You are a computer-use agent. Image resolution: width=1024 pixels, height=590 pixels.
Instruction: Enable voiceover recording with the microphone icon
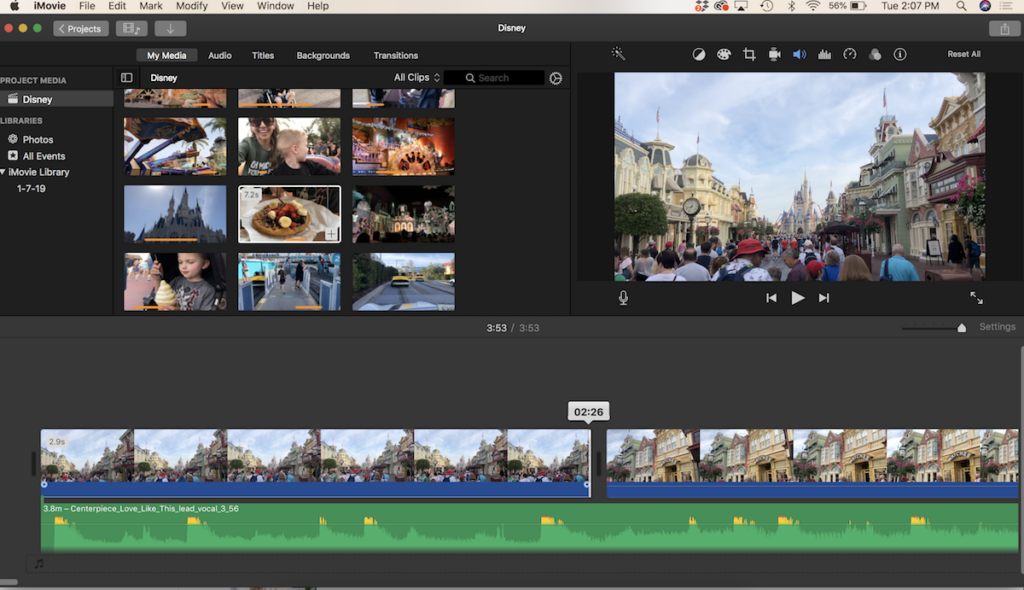point(622,297)
